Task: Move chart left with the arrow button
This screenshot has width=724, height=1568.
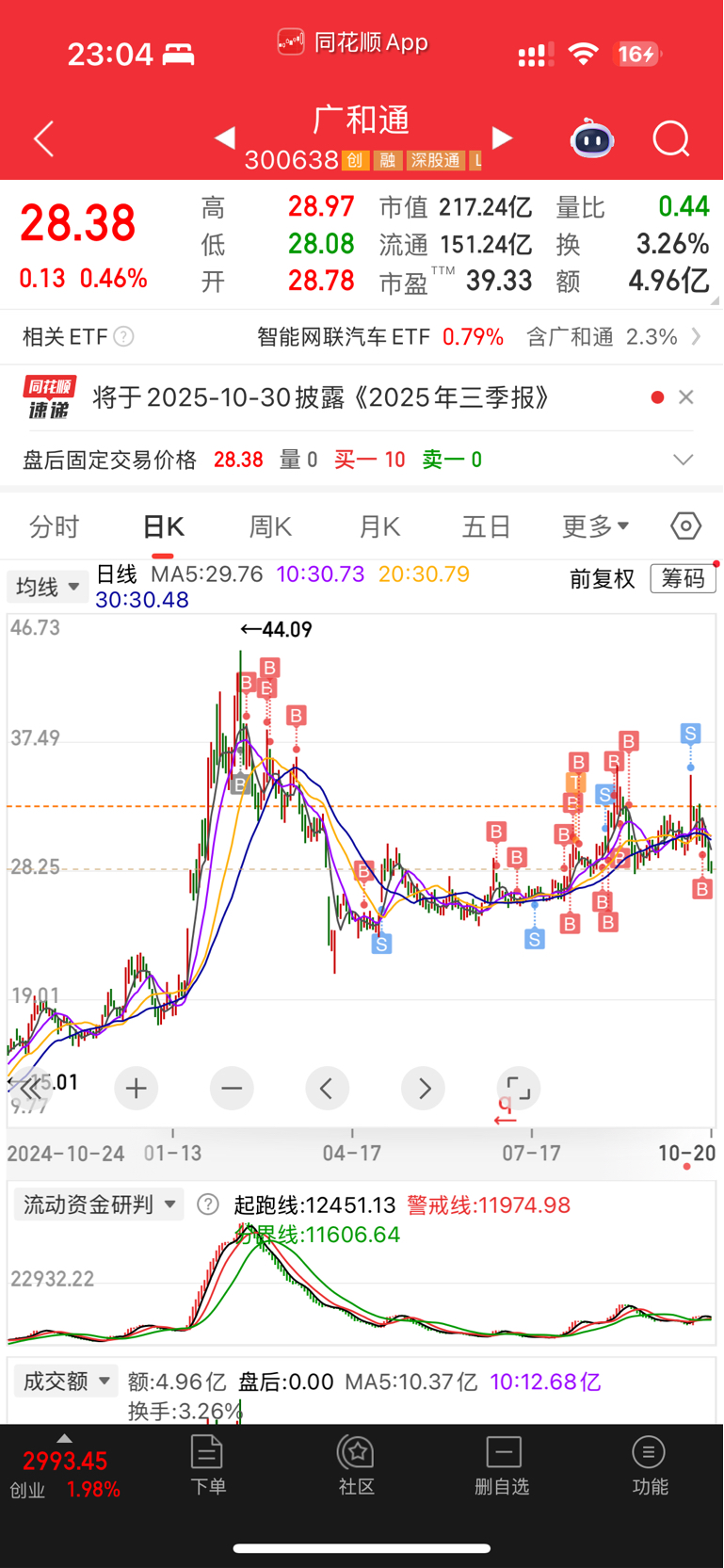Action: coord(327,1089)
